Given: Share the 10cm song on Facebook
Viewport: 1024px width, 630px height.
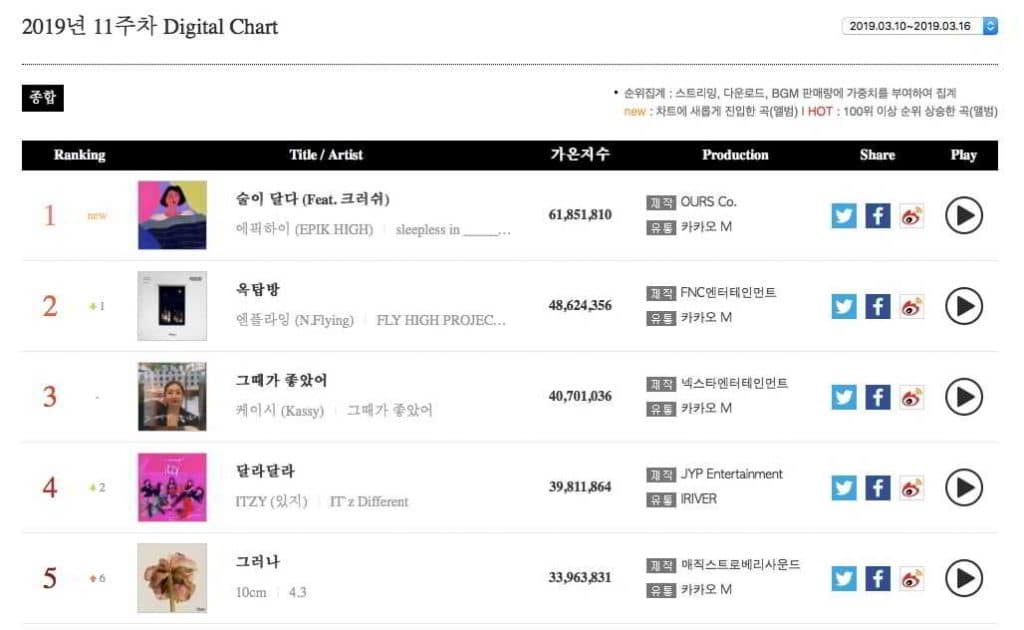Looking at the screenshot, I should pos(878,578).
